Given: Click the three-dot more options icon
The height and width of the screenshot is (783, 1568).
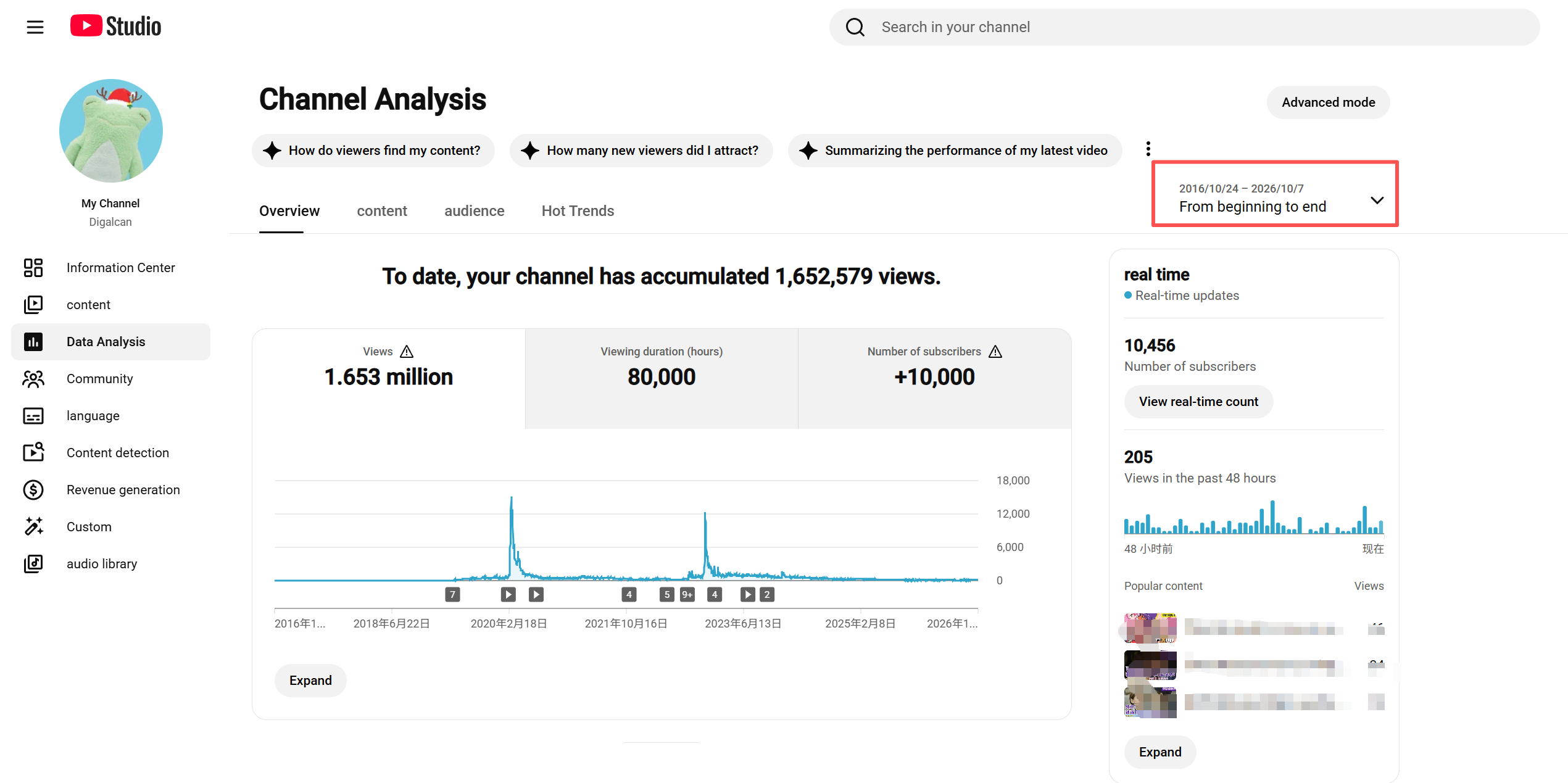Looking at the screenshot, I should (1148, 149).
